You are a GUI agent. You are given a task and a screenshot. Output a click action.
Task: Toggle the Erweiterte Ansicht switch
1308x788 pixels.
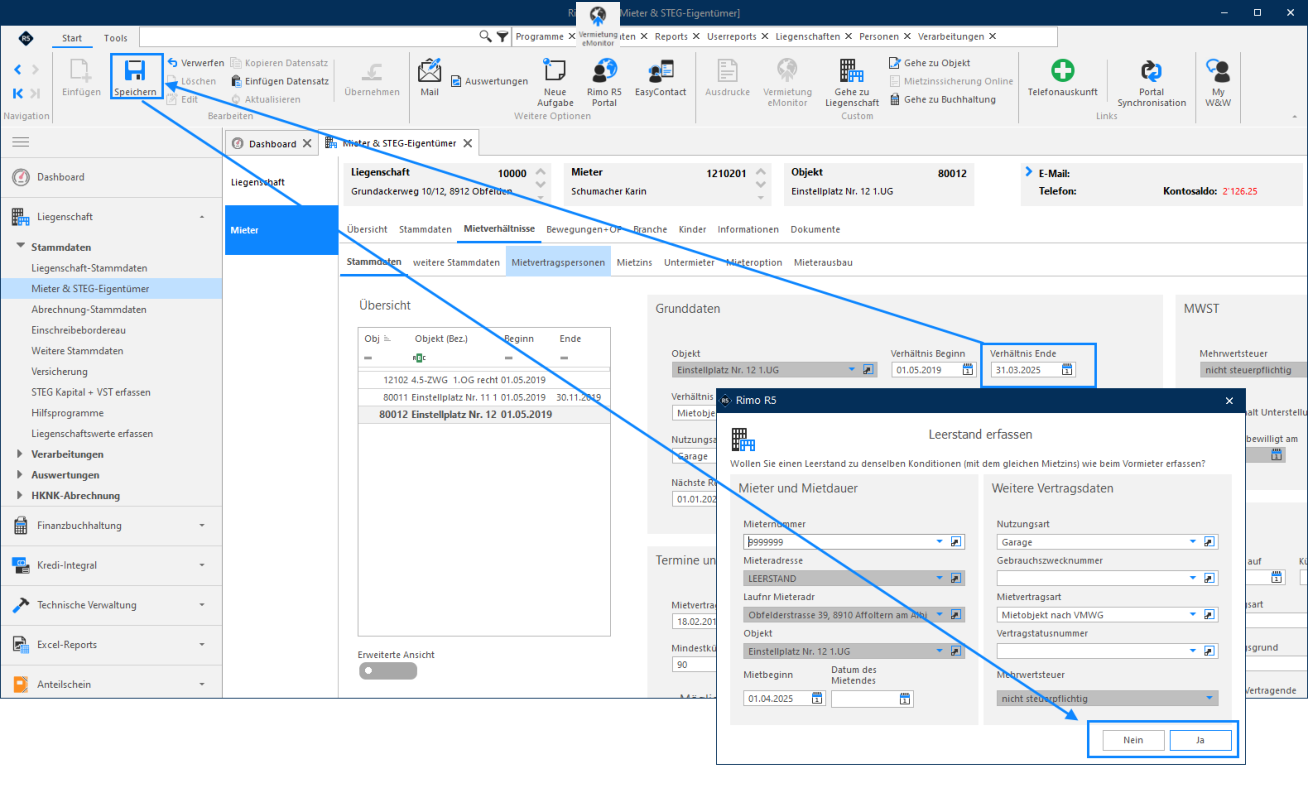pos(387,671)
